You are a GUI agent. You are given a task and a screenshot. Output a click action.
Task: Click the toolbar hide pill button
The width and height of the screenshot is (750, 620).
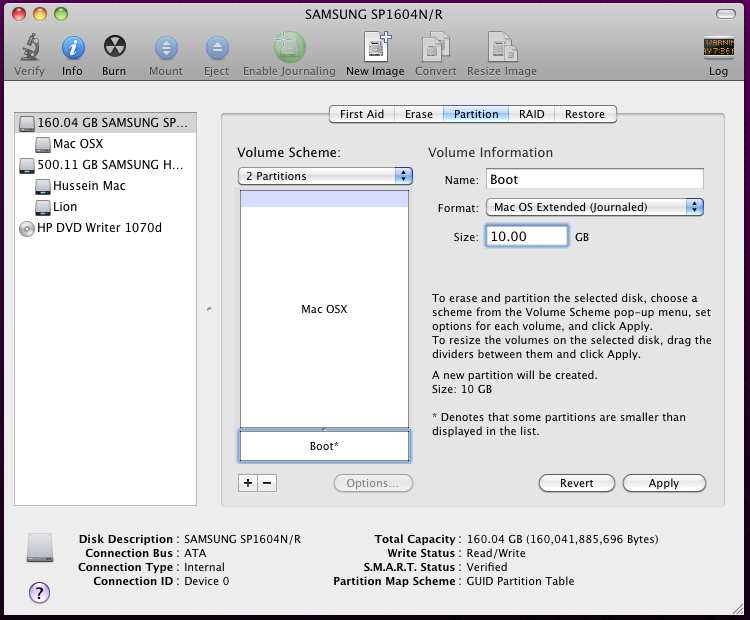tap(726, 14)
